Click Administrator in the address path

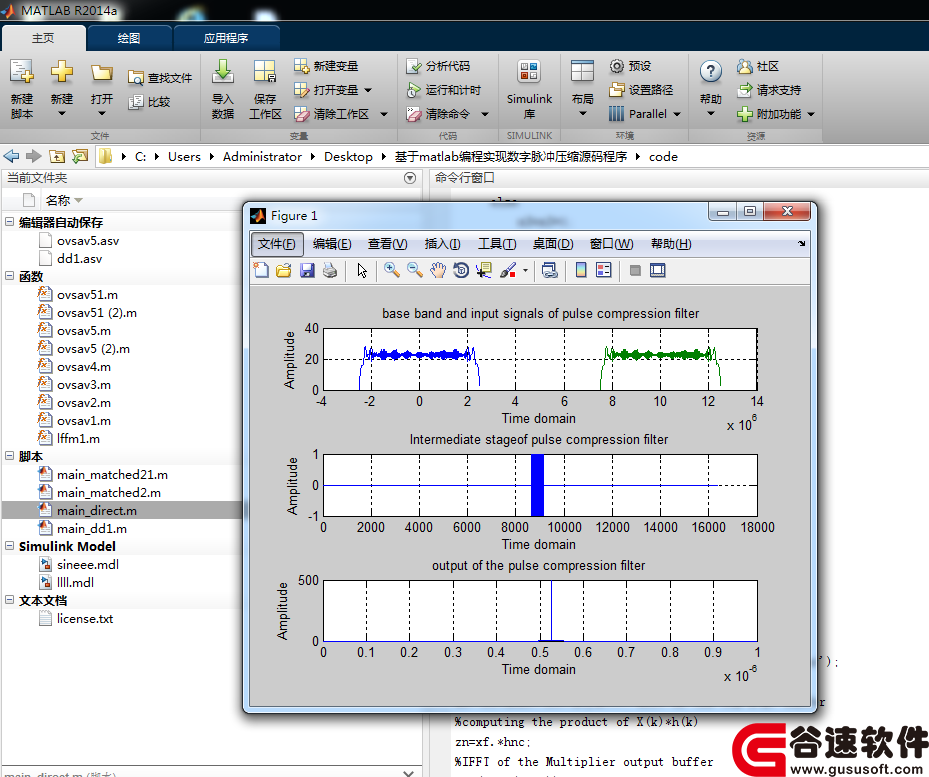click(262, 156)
